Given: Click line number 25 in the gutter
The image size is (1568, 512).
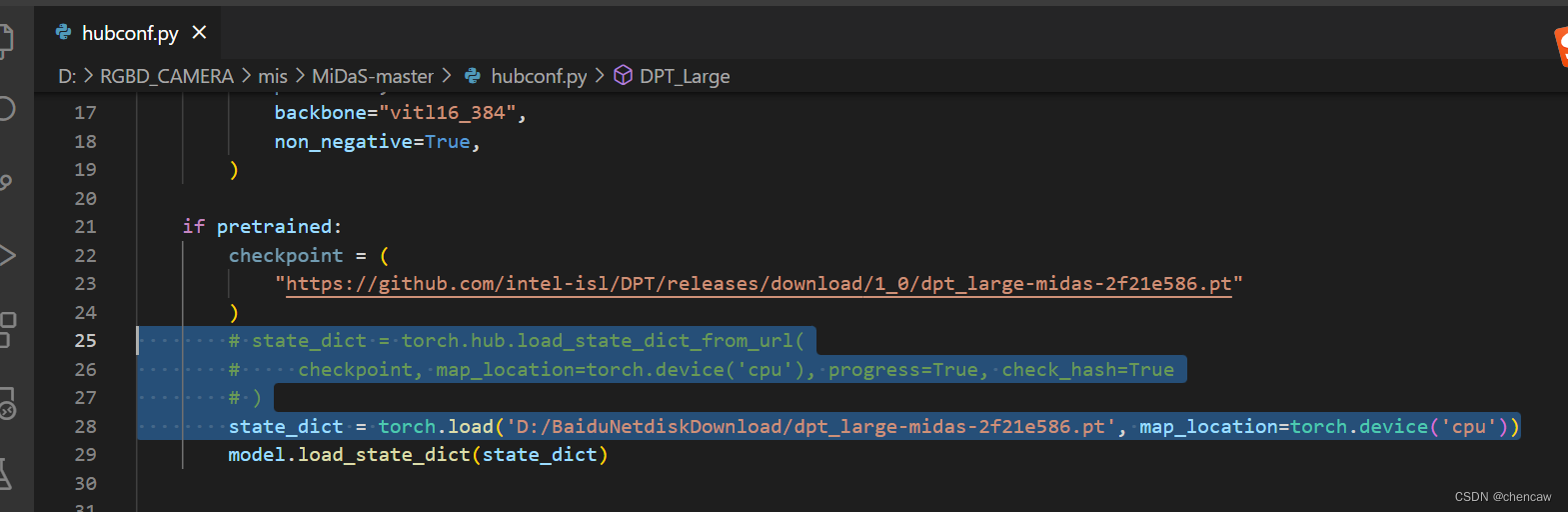Looking at the screenshot, I should (85, 341).
